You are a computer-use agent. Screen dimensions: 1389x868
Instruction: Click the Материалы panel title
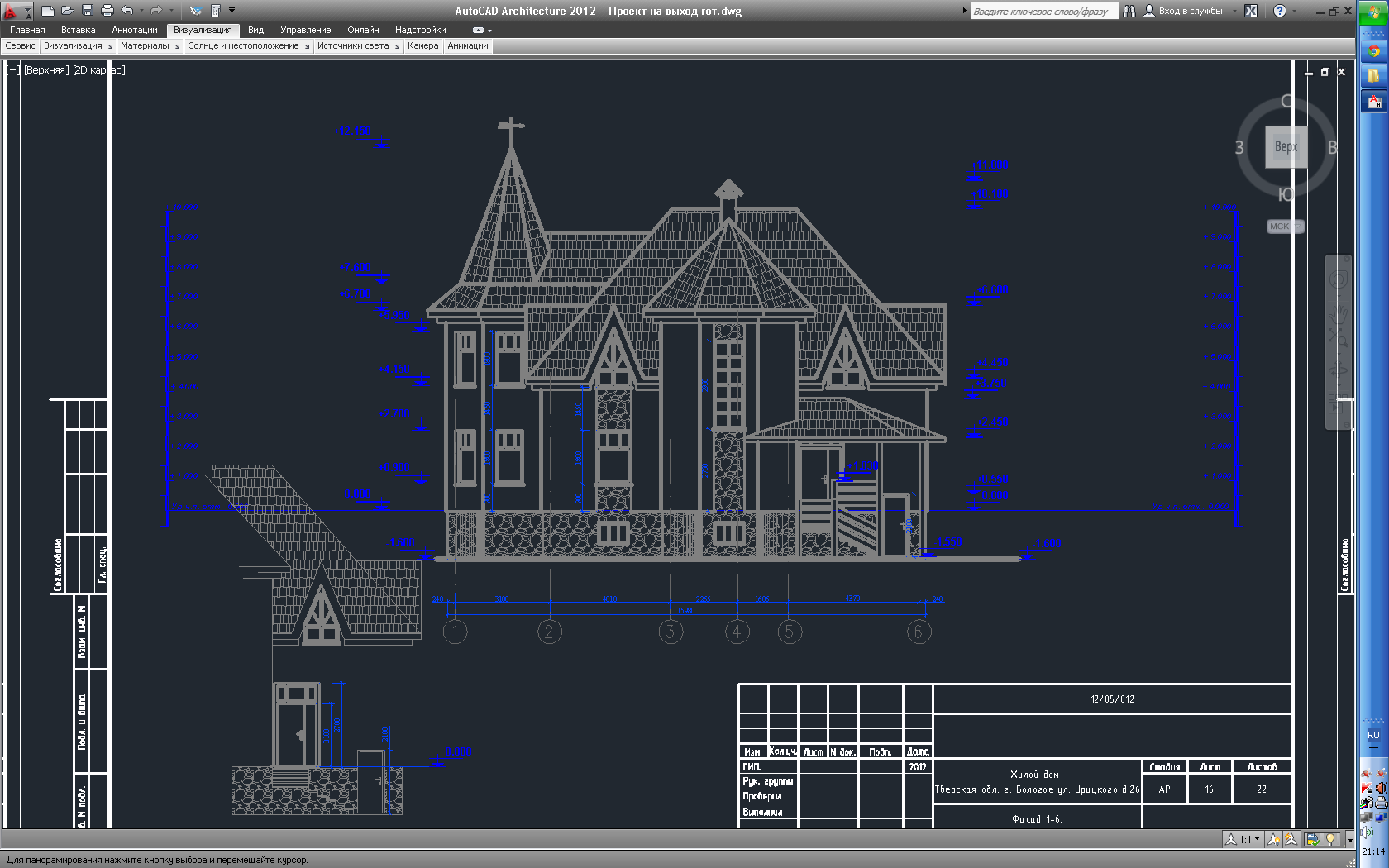coord(145,46)
